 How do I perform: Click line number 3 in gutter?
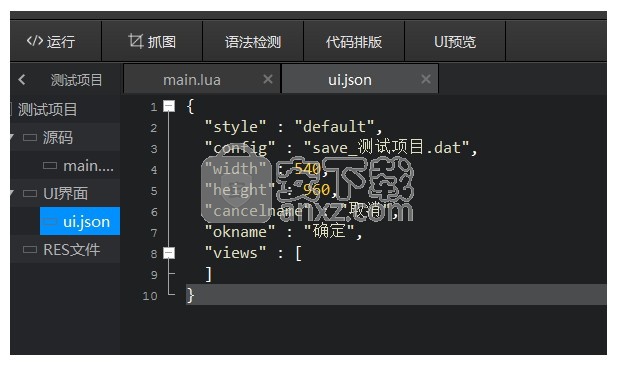[x=154, y=149]
